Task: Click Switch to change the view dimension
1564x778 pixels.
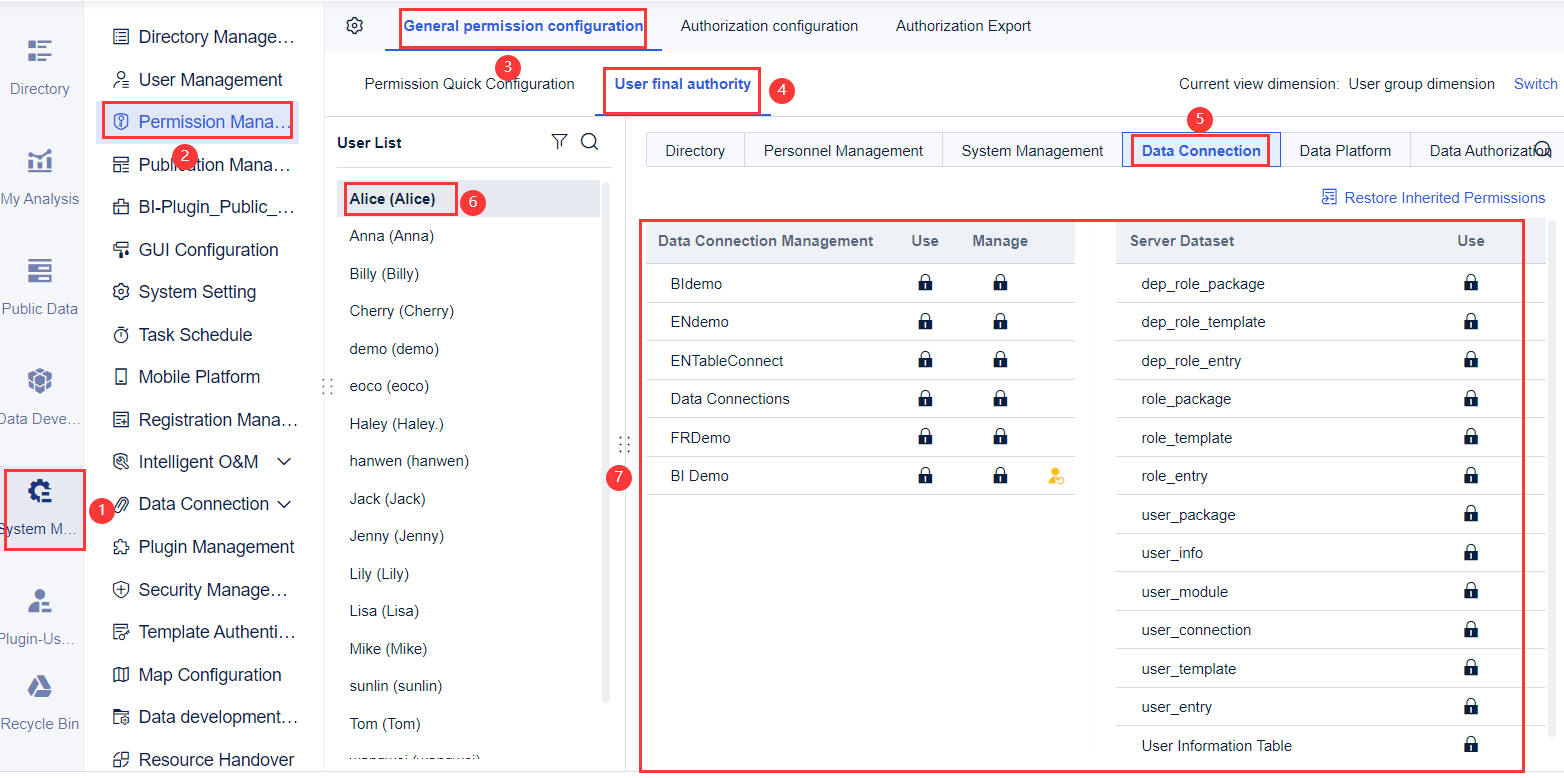Action: [1535, 84]
